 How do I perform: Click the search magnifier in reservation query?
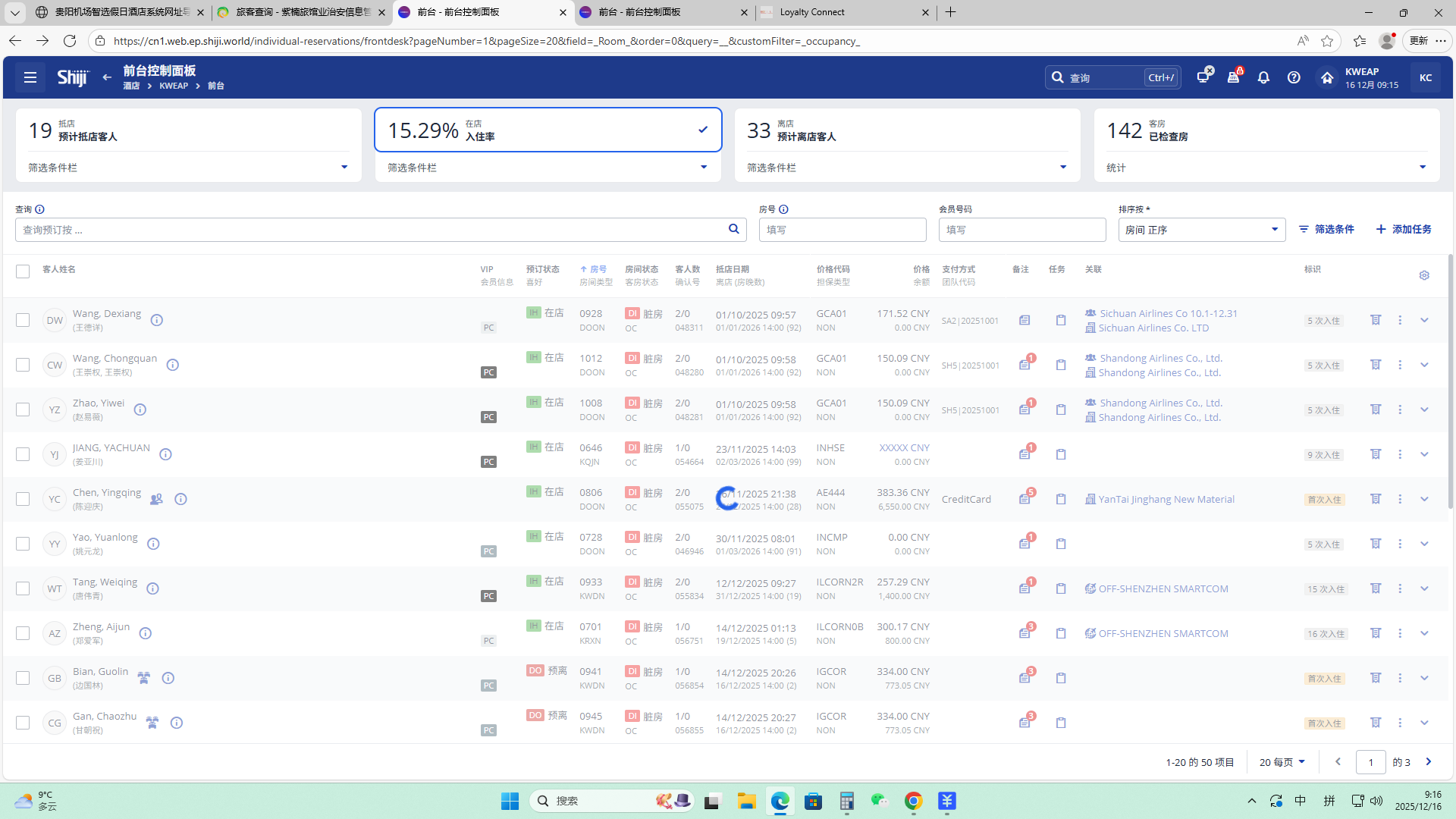(x=733, y=229)
